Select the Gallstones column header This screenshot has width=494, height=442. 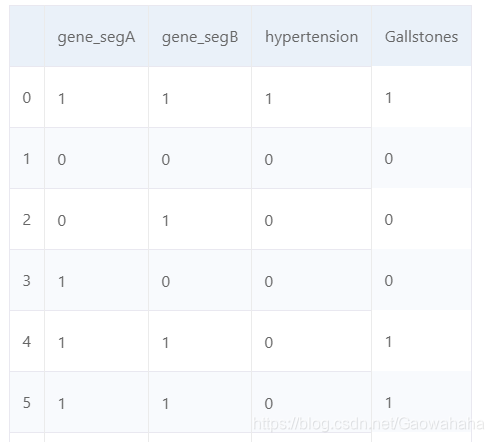tap(421, 36)
